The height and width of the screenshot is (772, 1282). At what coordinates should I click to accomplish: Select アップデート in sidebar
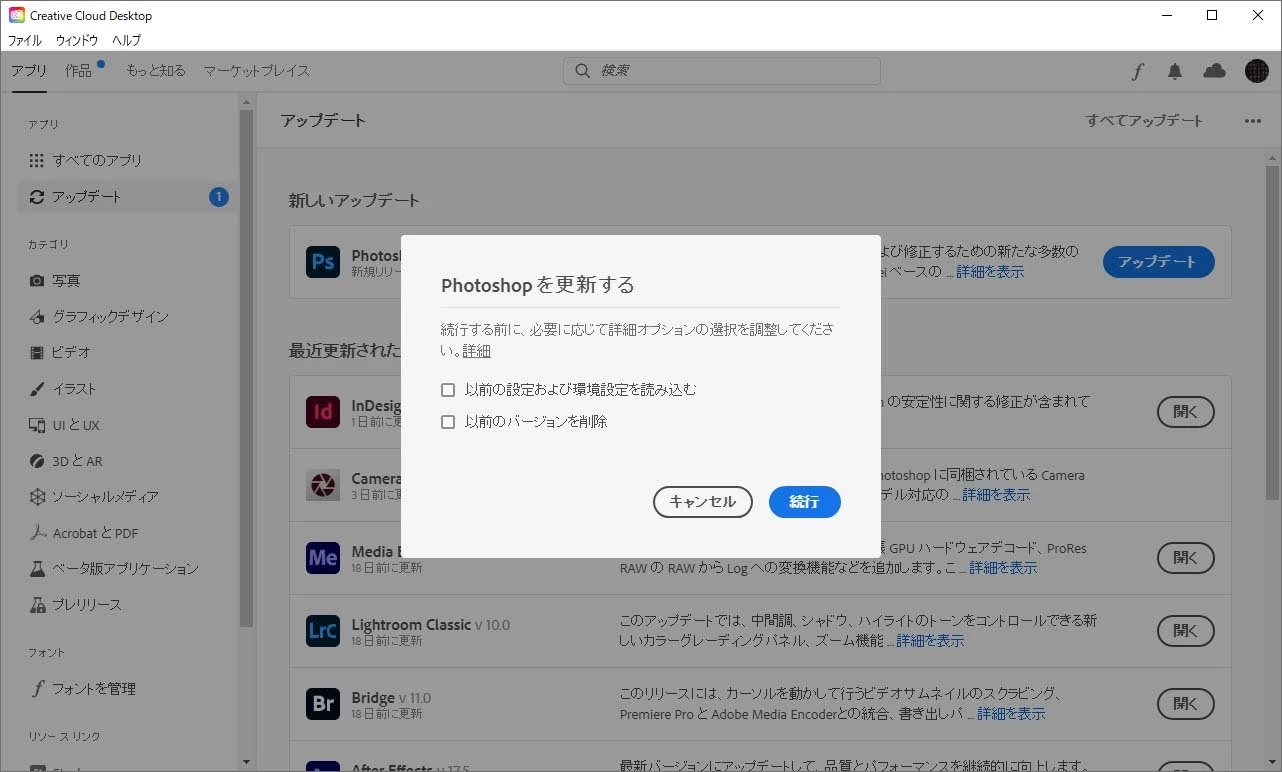(128, 197)
